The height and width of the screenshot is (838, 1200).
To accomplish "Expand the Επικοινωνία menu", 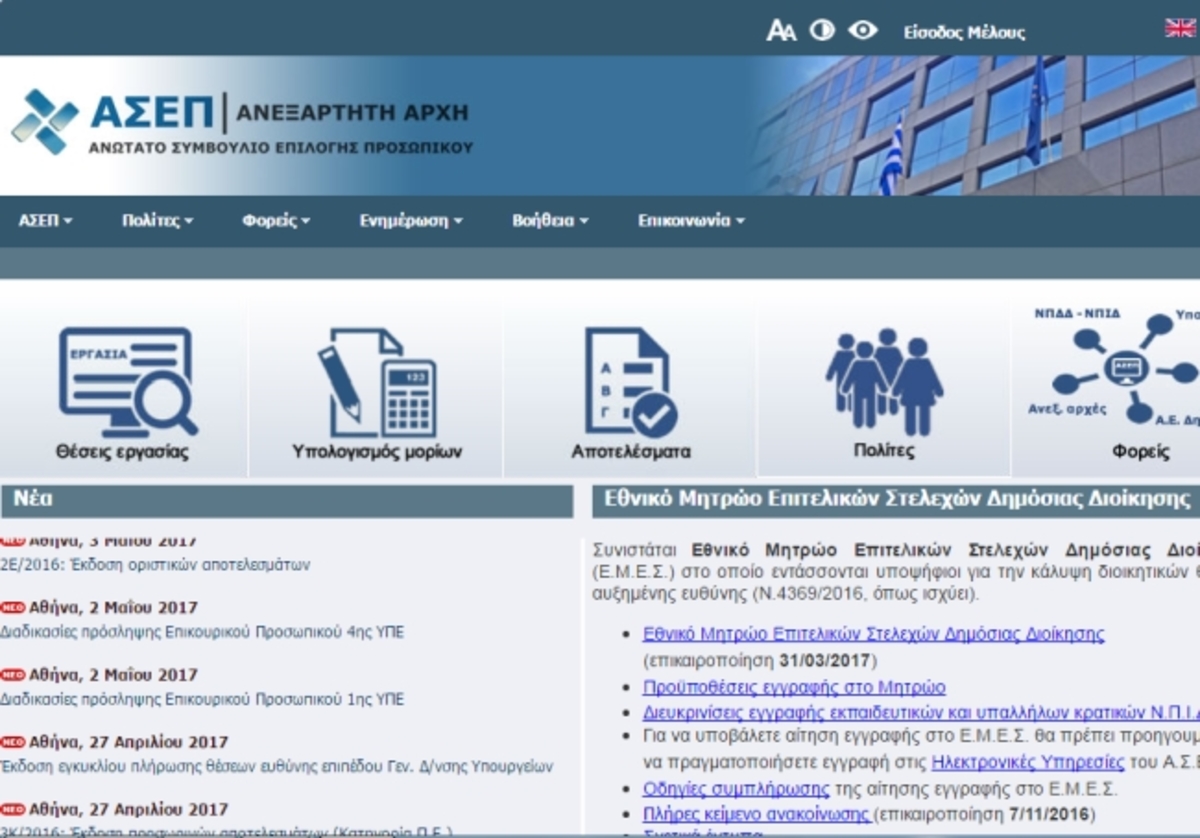I will point(691,221).
